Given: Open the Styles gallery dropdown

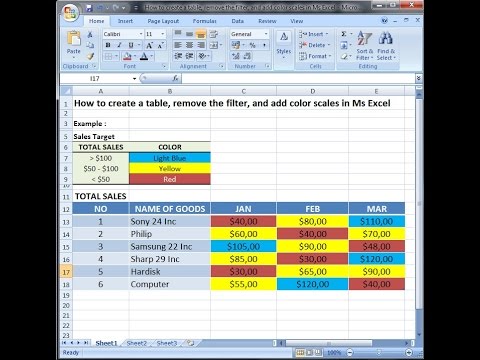Looking at the screenshot, I should pyautogui.click(x=284, y=46).
